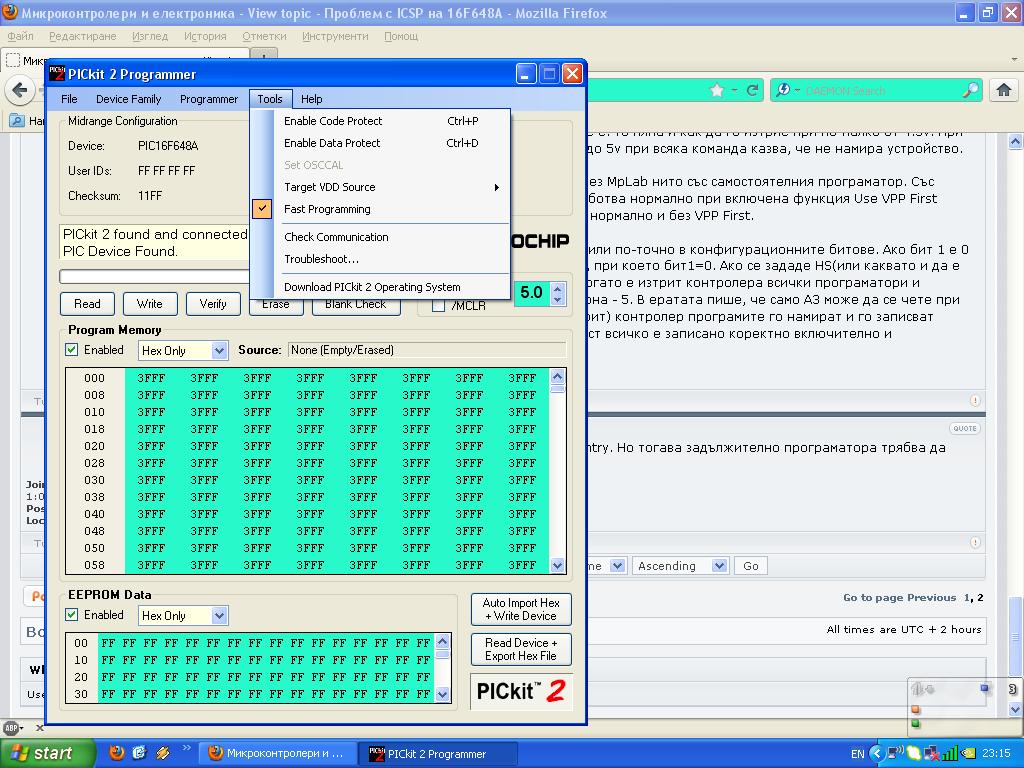Open the Device Family menu
This screenshot has width=1024, height=768.
(x=129, y=99)
